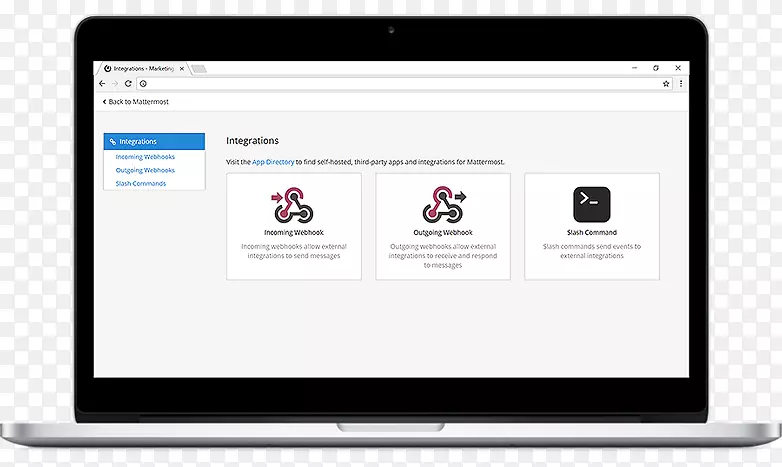782x467 pixels.
Task: Select Integrations in the sidebar
Action: click(154, 142)
